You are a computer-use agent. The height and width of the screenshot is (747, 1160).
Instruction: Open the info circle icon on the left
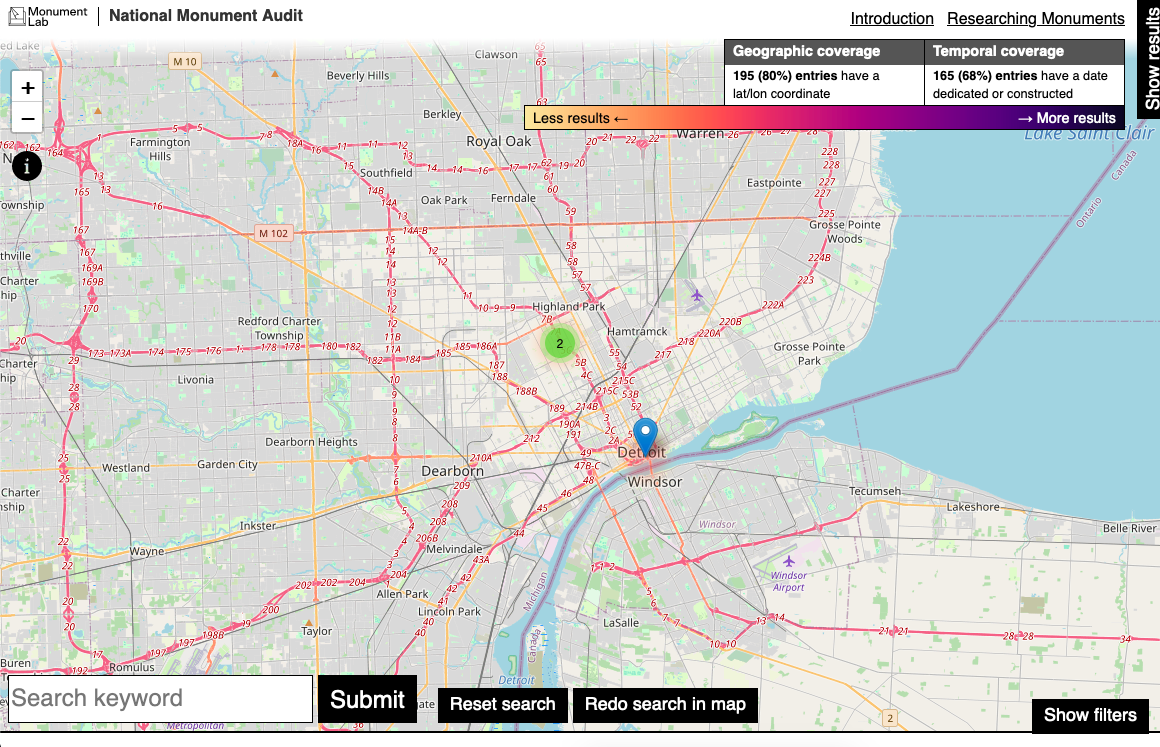tap(27, 165)
